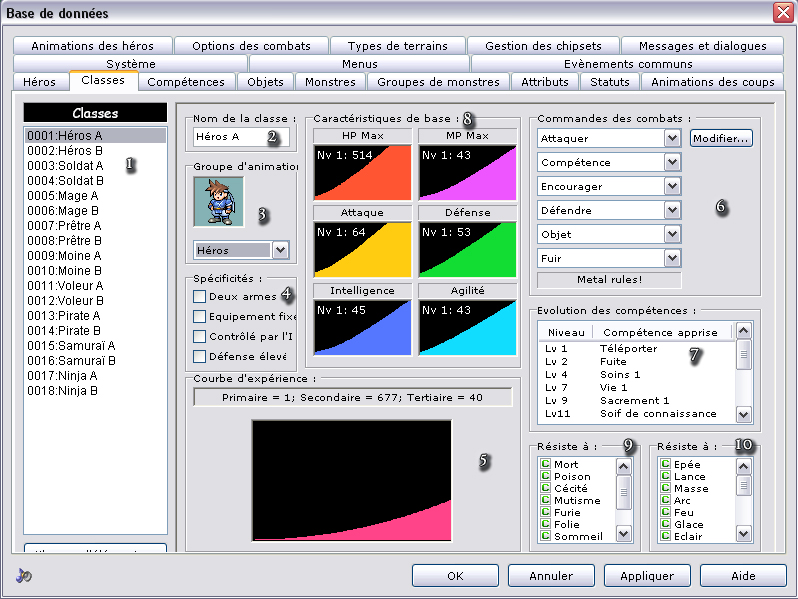Image resolution: width=798 pixels, height=599 pixels.
Task: Edit the Défense green curve graph
Action: click(467, 249)
